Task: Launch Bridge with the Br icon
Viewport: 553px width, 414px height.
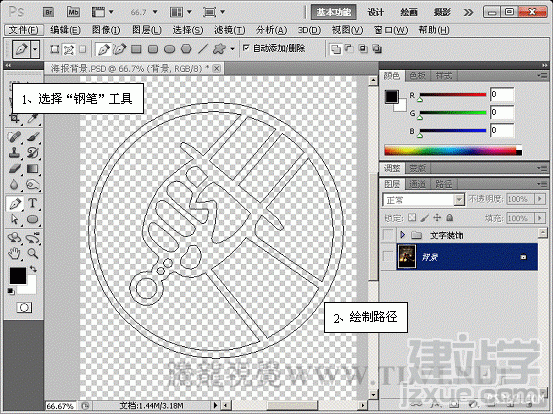Action: click(48, 12)
